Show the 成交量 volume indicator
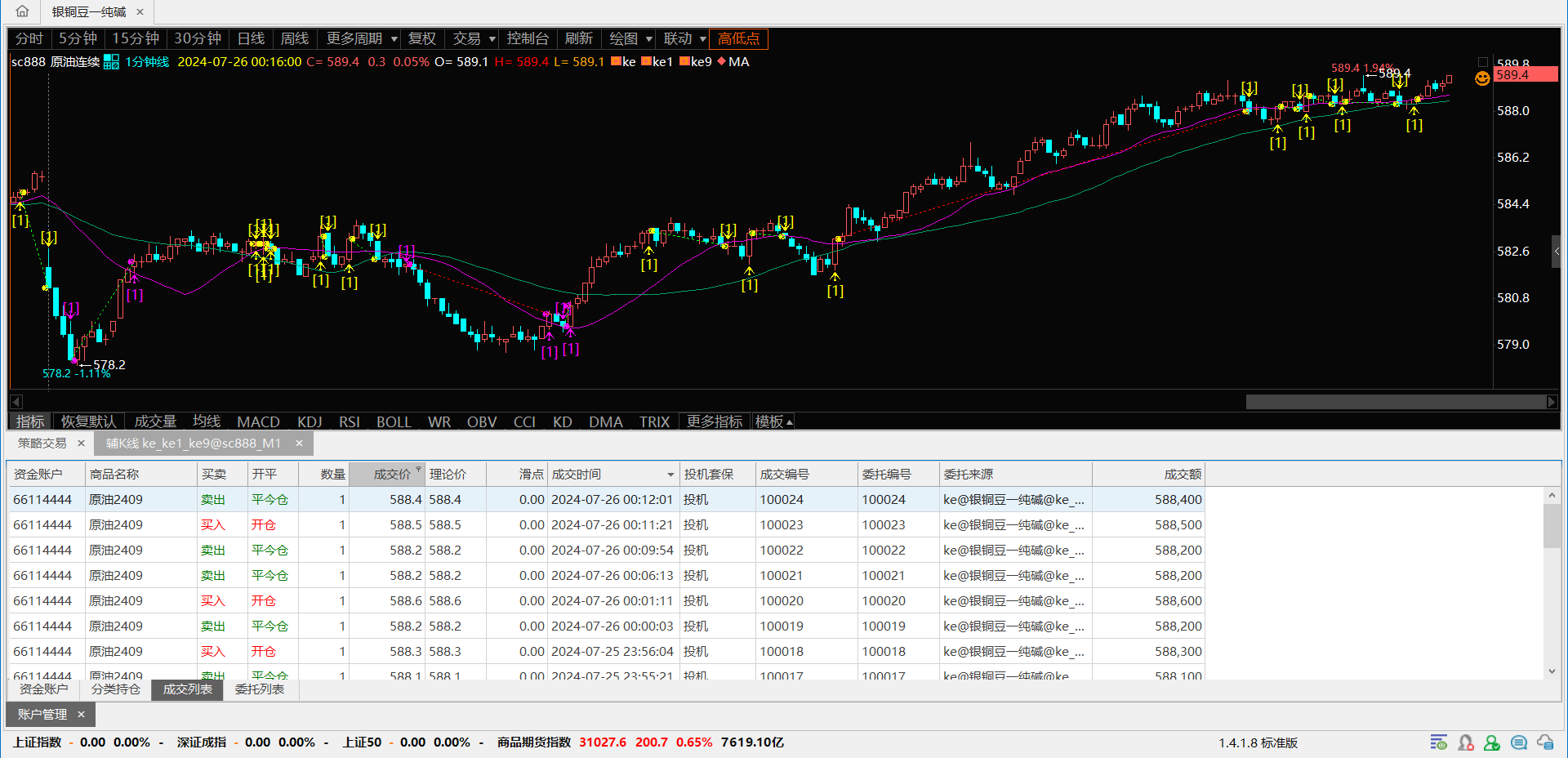The image size is (1568, 758). 155,421
